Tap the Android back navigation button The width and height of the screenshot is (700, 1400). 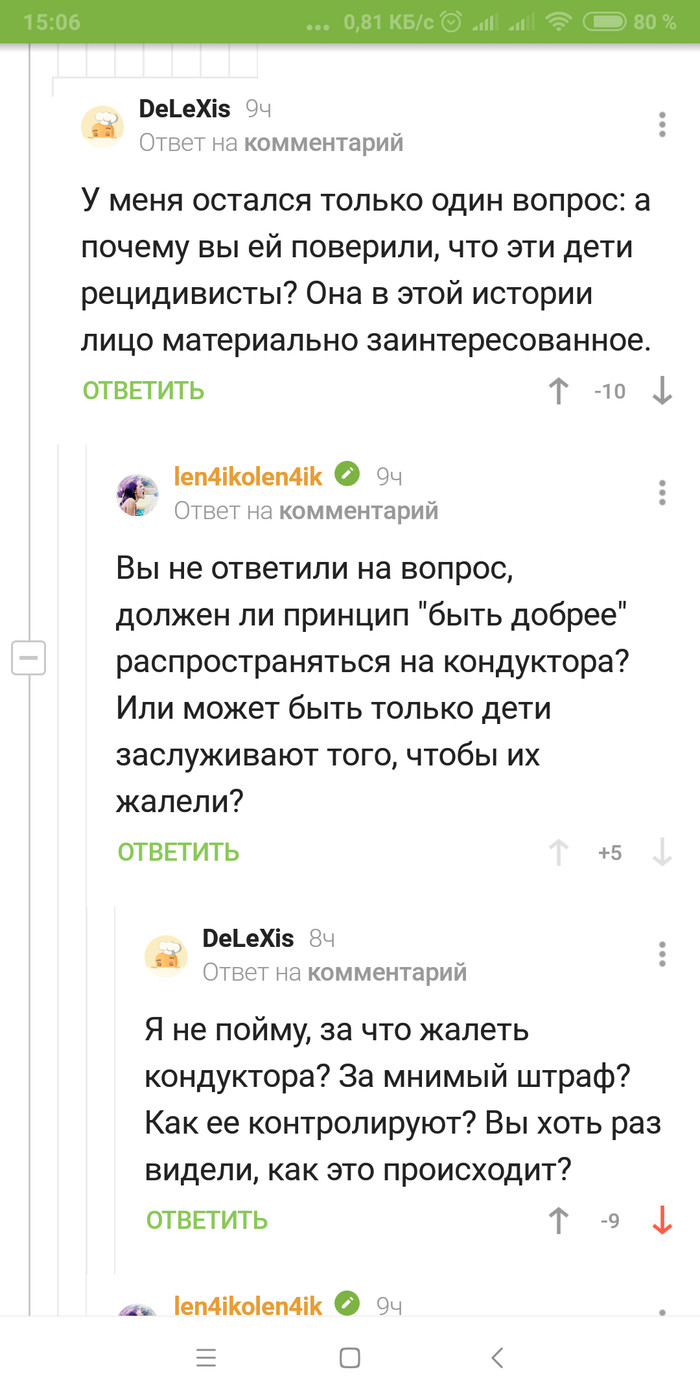coord(497,1357)
